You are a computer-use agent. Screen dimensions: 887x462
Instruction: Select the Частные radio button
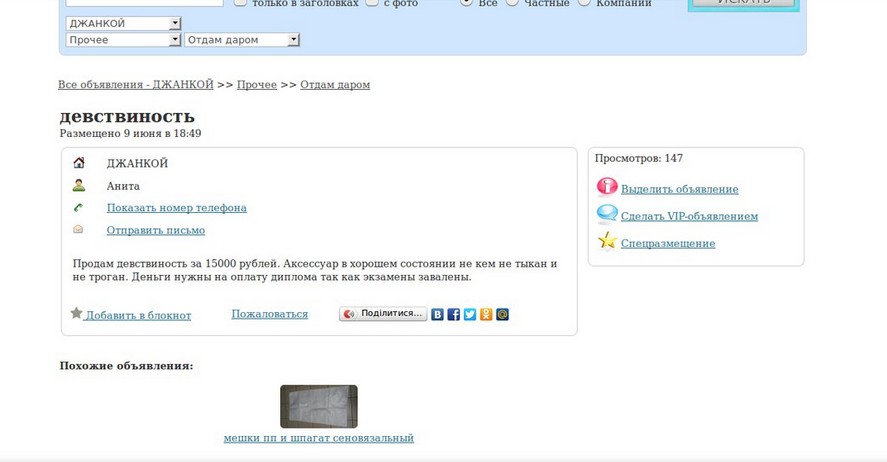point(512,2)
